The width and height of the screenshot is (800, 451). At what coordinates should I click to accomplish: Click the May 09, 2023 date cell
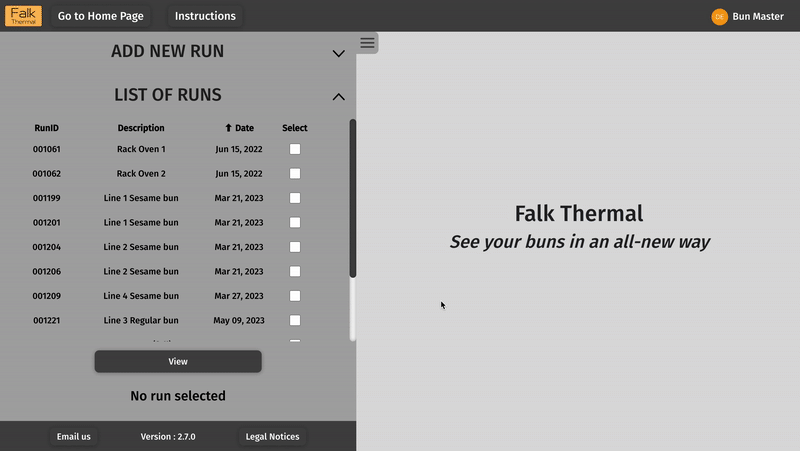click(x=239, y=320)
